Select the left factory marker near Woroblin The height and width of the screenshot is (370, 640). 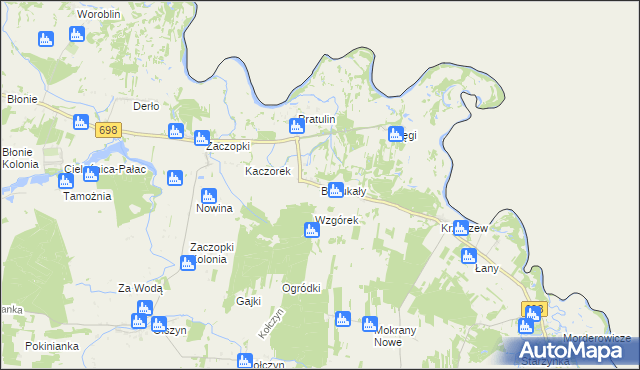pyautogui.click(x=46, y=39)
